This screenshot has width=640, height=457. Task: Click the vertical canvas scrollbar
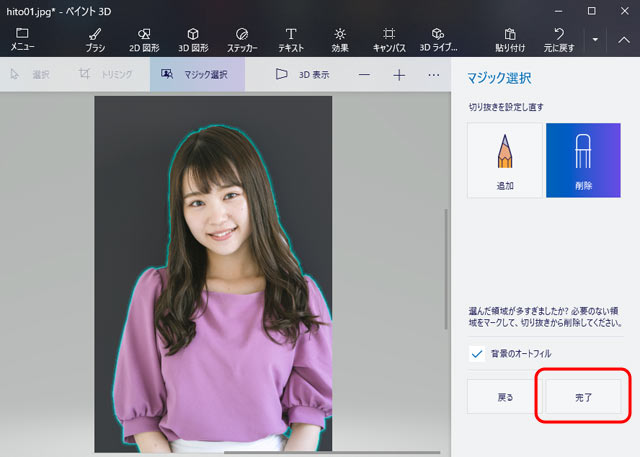coord(446,269)
